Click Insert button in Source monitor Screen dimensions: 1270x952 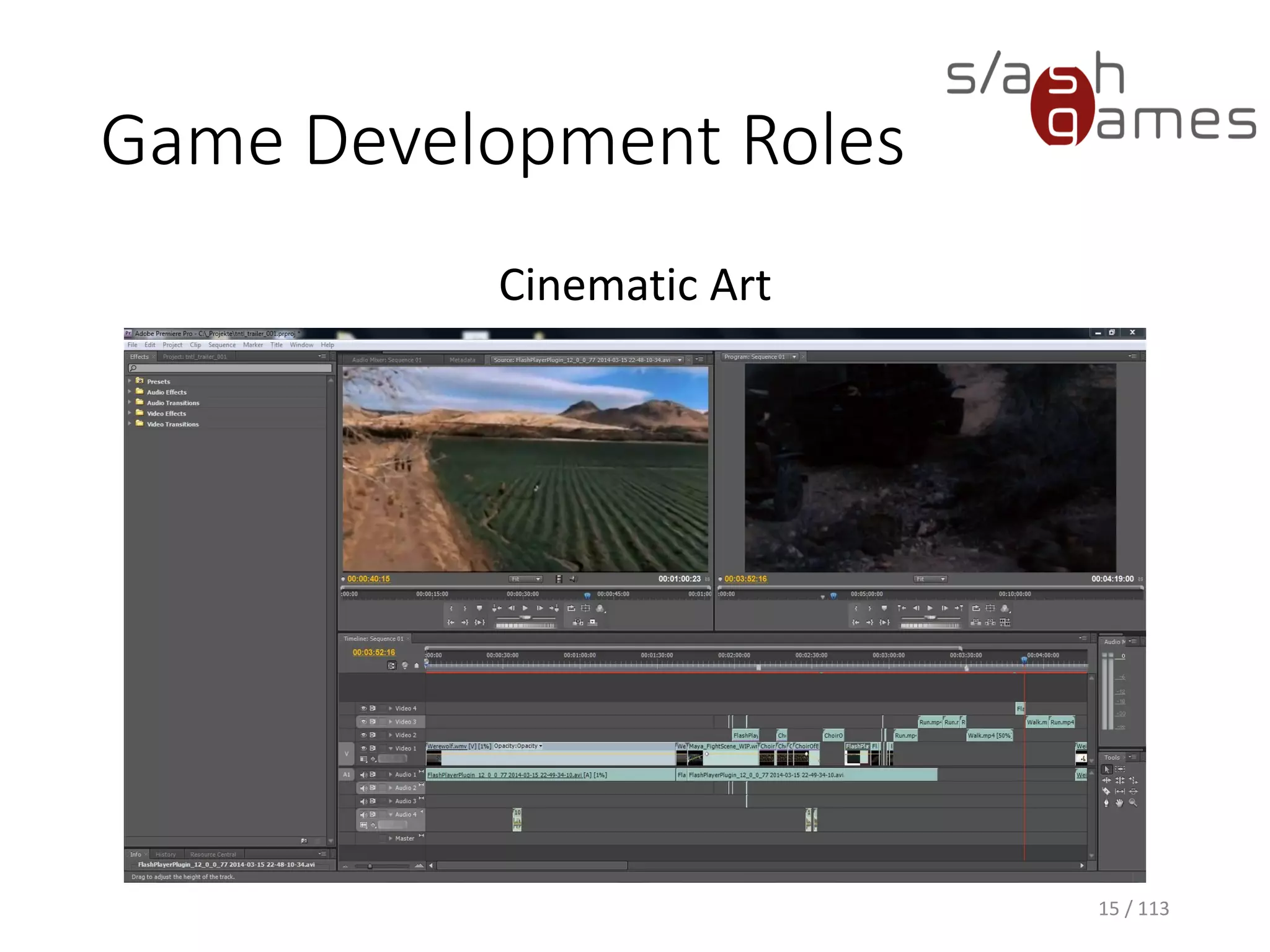[578, 622]
